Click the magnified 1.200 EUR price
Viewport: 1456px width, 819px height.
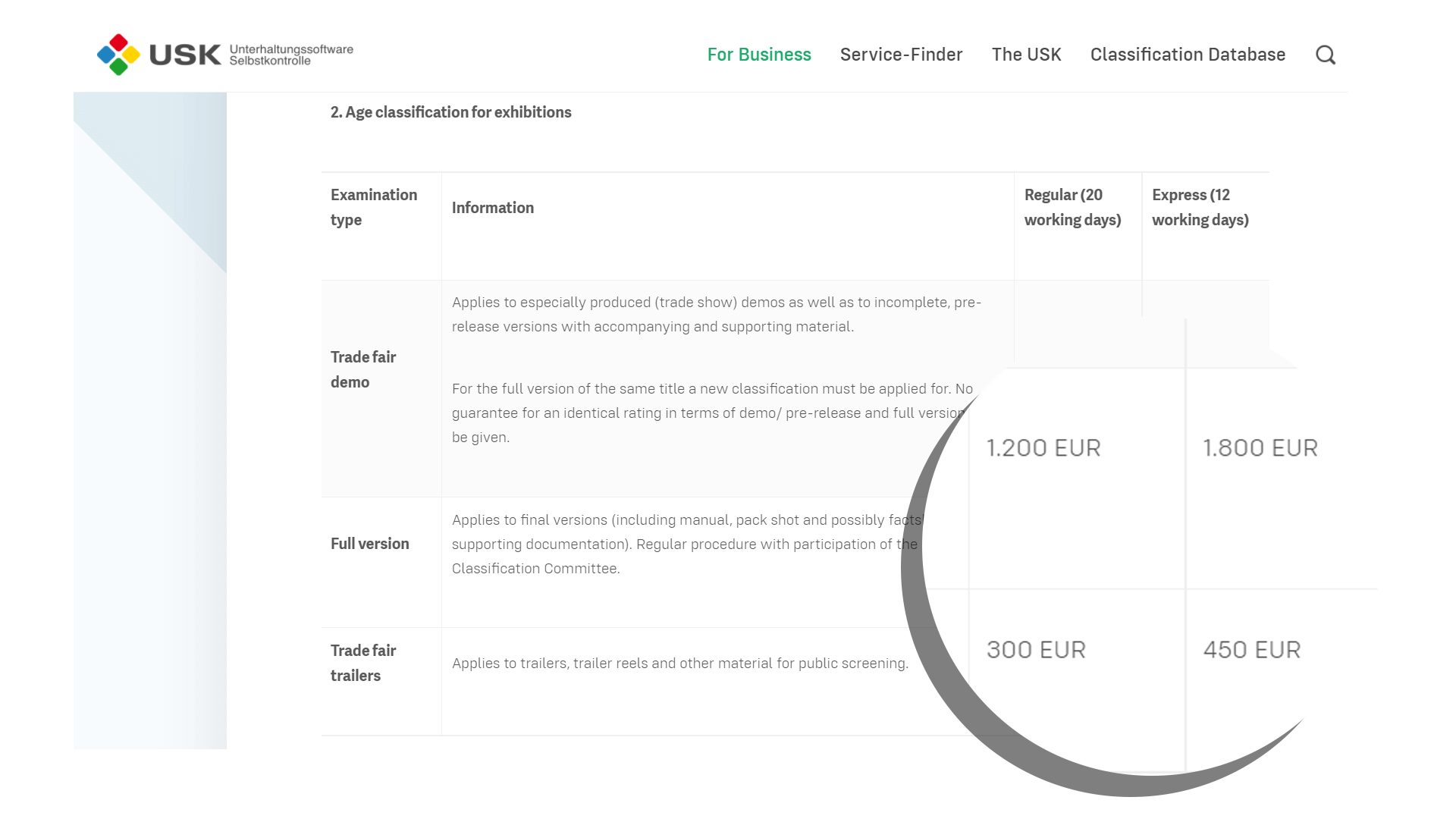pyautogui.click(x=1043, y=448)
